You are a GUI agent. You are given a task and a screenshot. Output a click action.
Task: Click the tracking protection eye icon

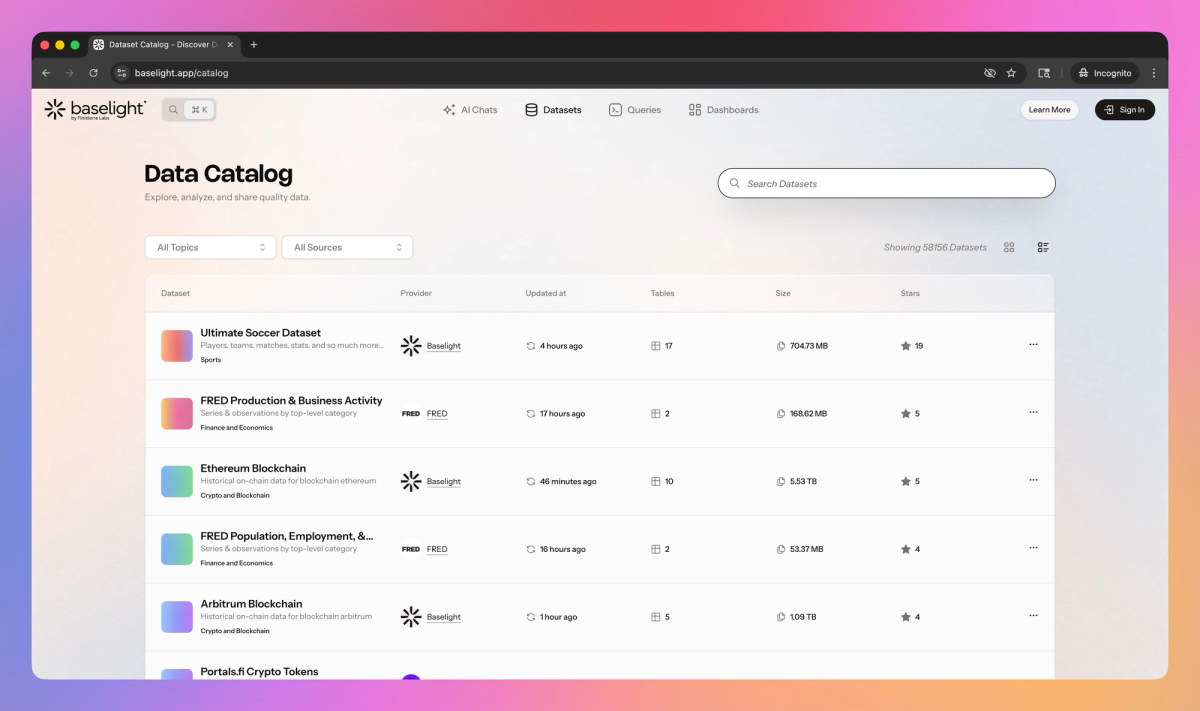tap(990, 73)
